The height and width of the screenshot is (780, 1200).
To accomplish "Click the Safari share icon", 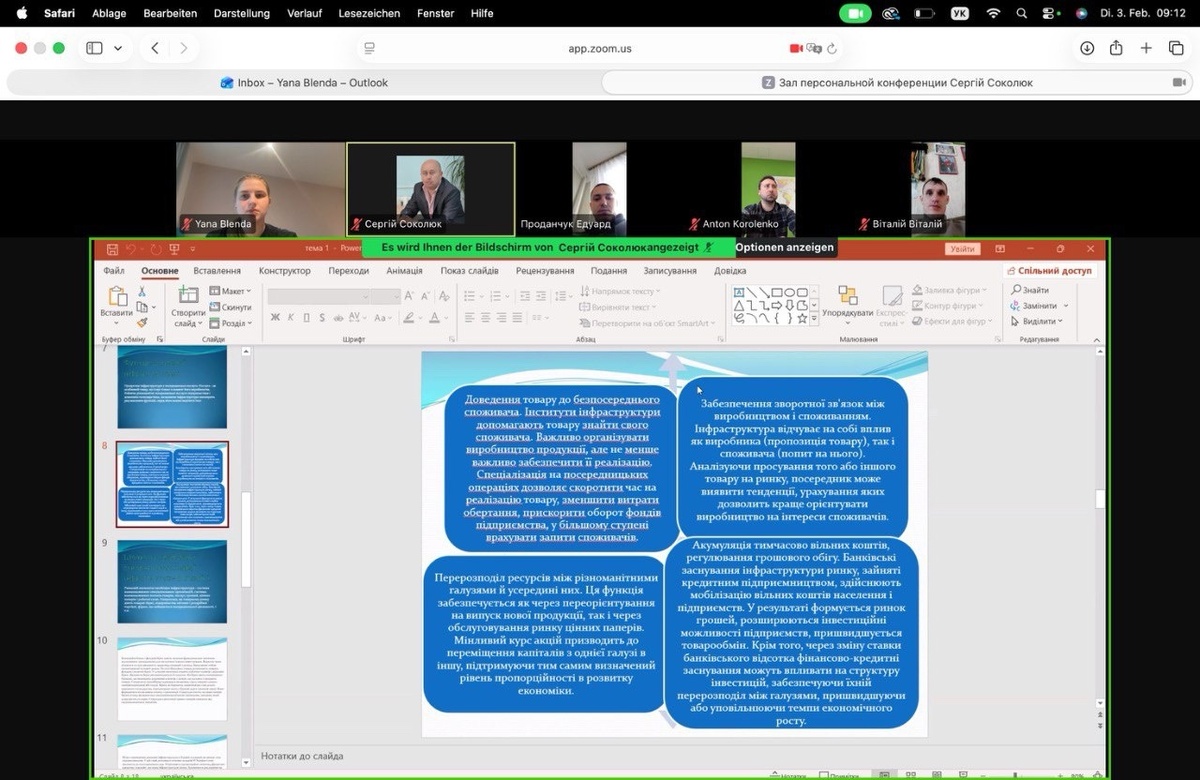I will point(1116,48).
